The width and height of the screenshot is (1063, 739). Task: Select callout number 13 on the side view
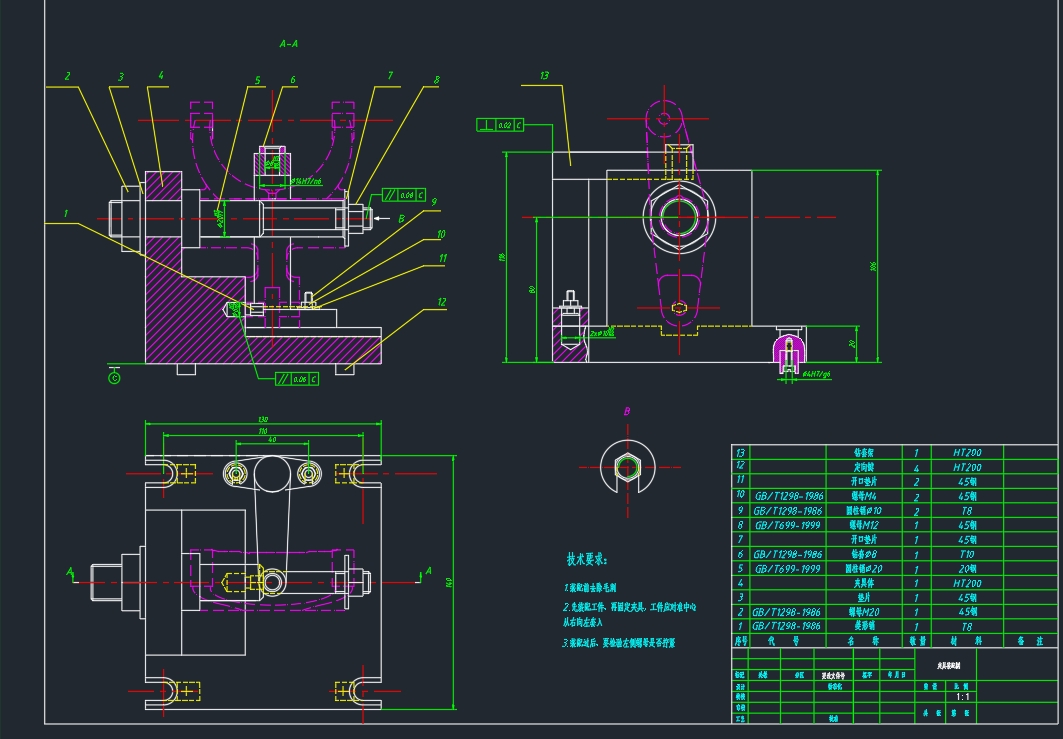tap(544, 75)
